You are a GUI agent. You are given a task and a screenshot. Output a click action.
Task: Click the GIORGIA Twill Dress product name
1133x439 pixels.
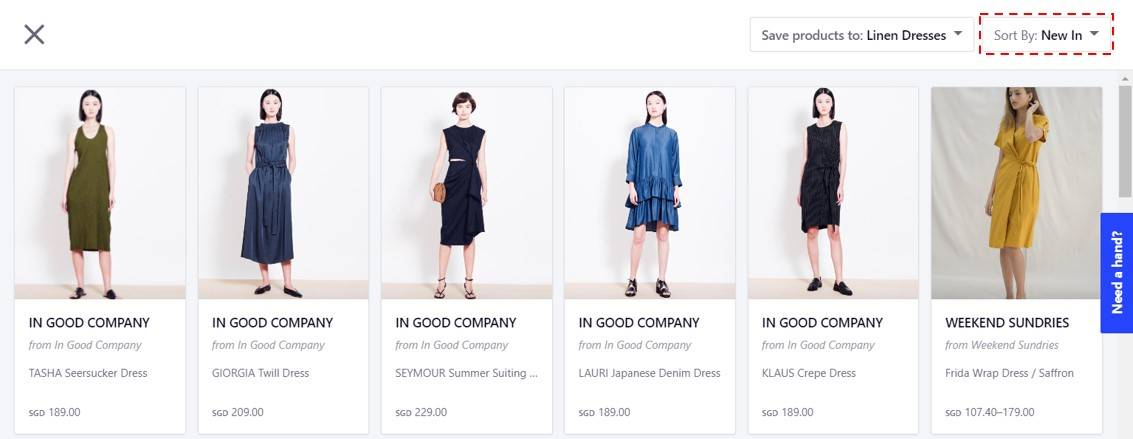[260, 373]
